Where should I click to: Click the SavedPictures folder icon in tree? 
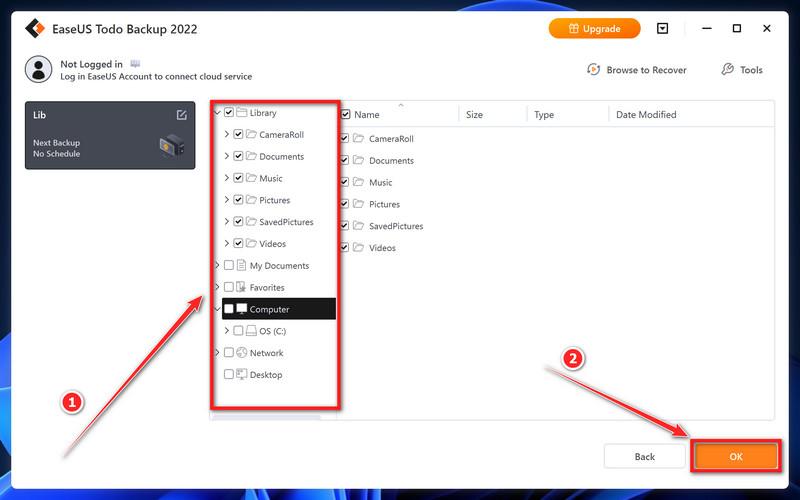(x=251, y=221)
